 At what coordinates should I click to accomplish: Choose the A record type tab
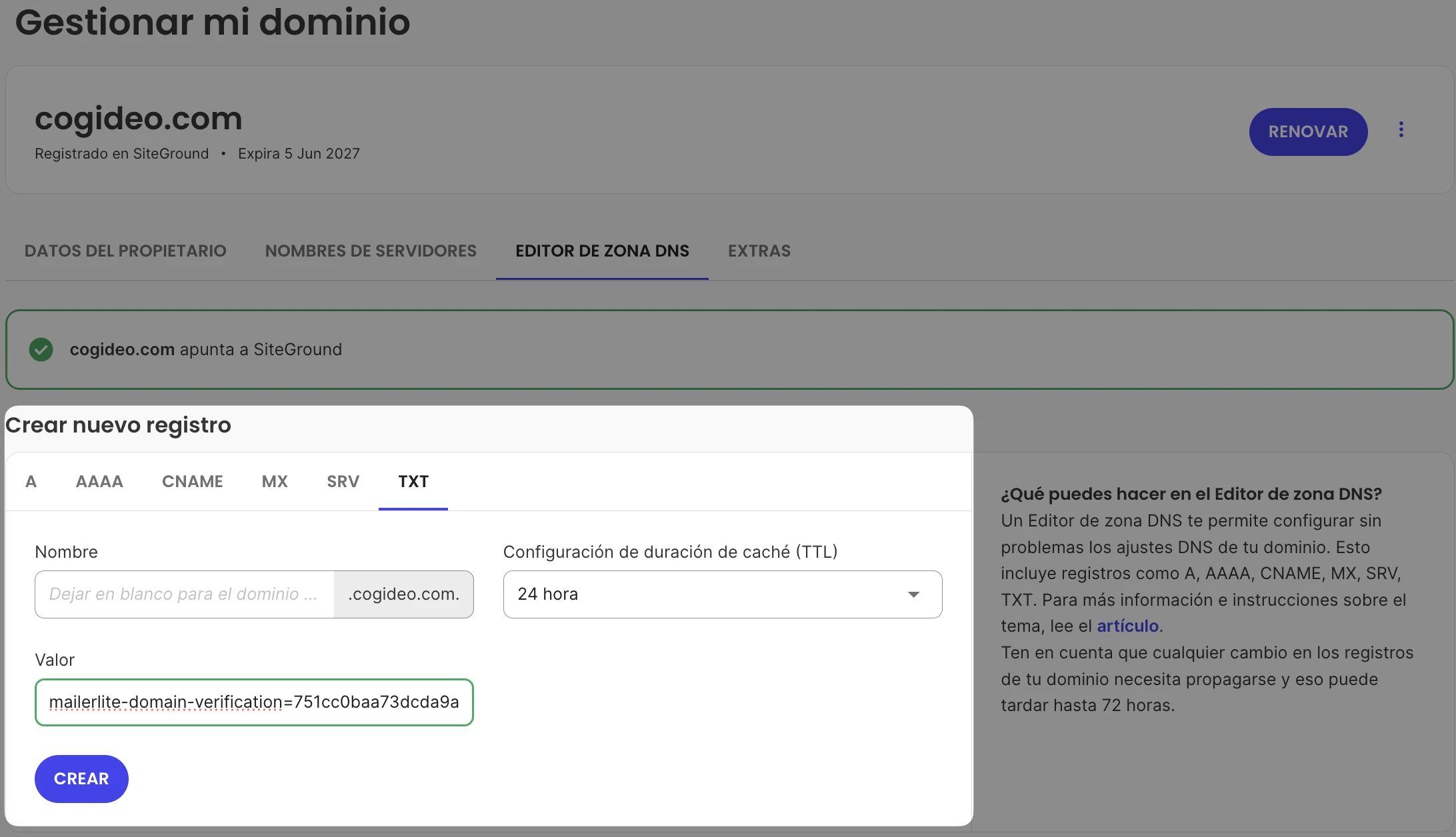(x=31, y=481)
